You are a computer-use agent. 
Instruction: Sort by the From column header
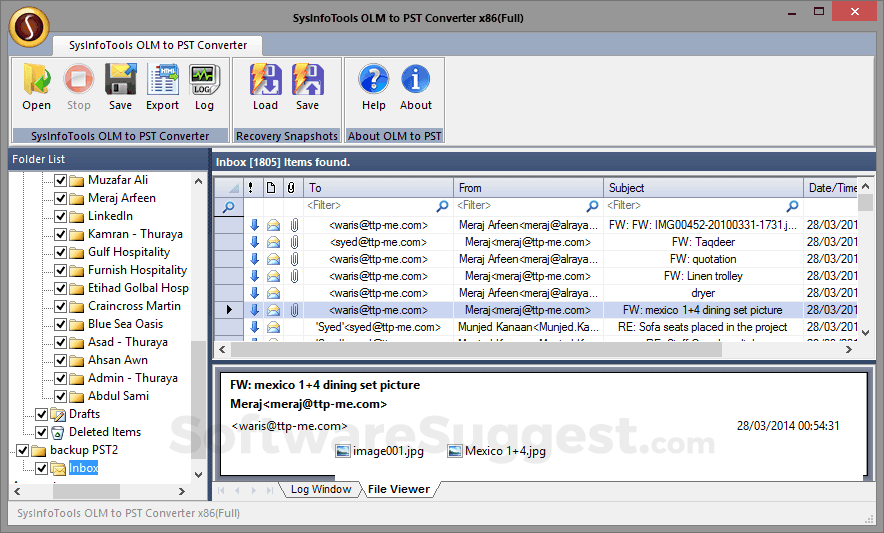[x=528, y=188]
